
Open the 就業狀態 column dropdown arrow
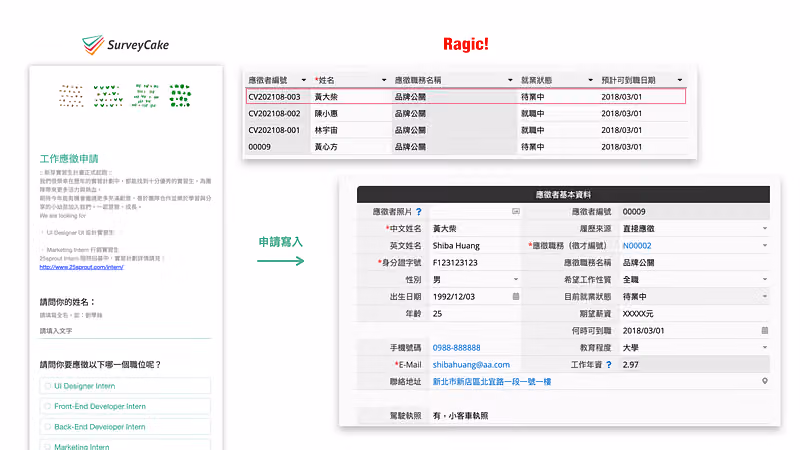click(x=590, y=80)
